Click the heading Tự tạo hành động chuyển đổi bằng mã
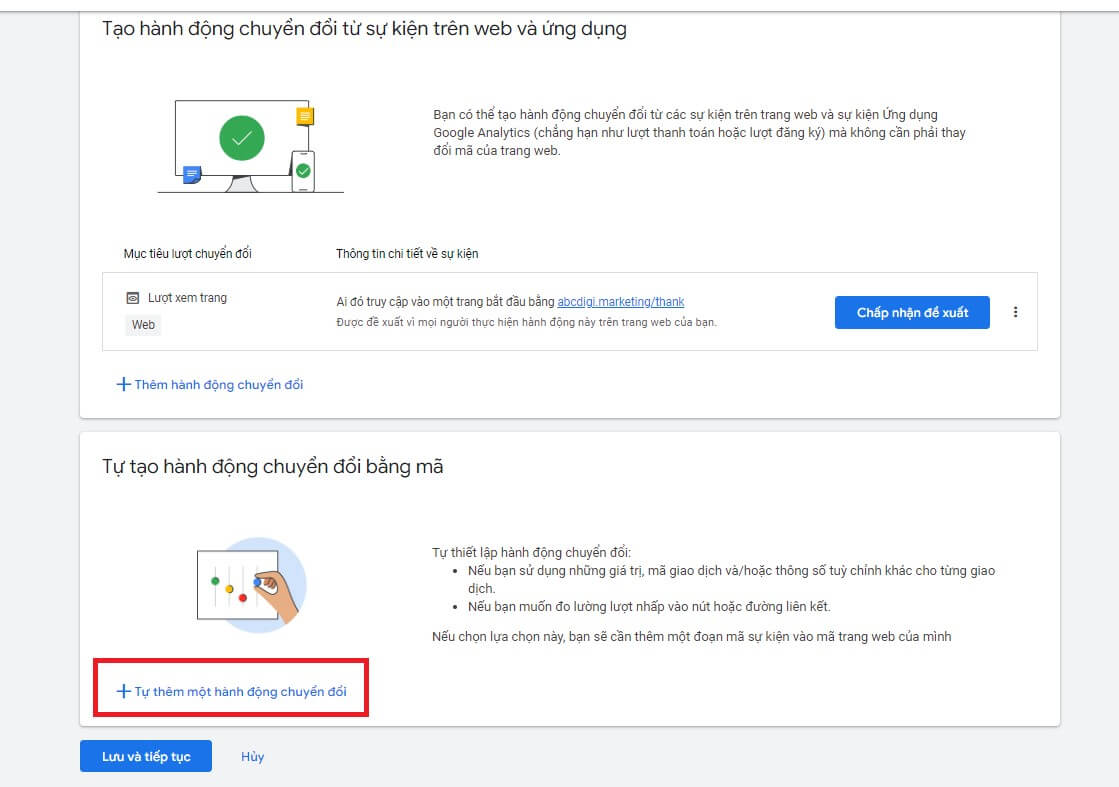Viewport: 1119px width, 787px height. pos(272,465)
